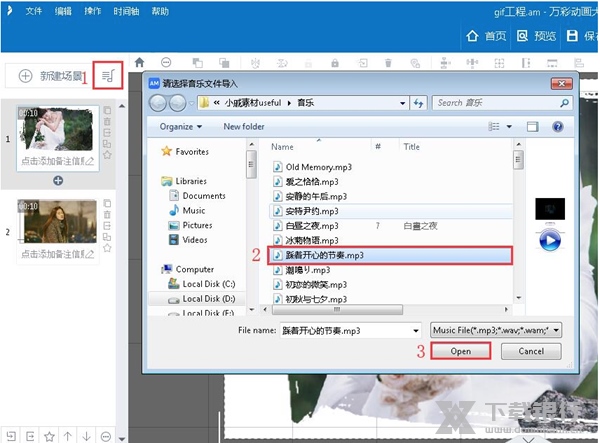600x443 pixels.
Task: Select Local Disk (C:) in navigation tree
Action: [x=207, y=284]
